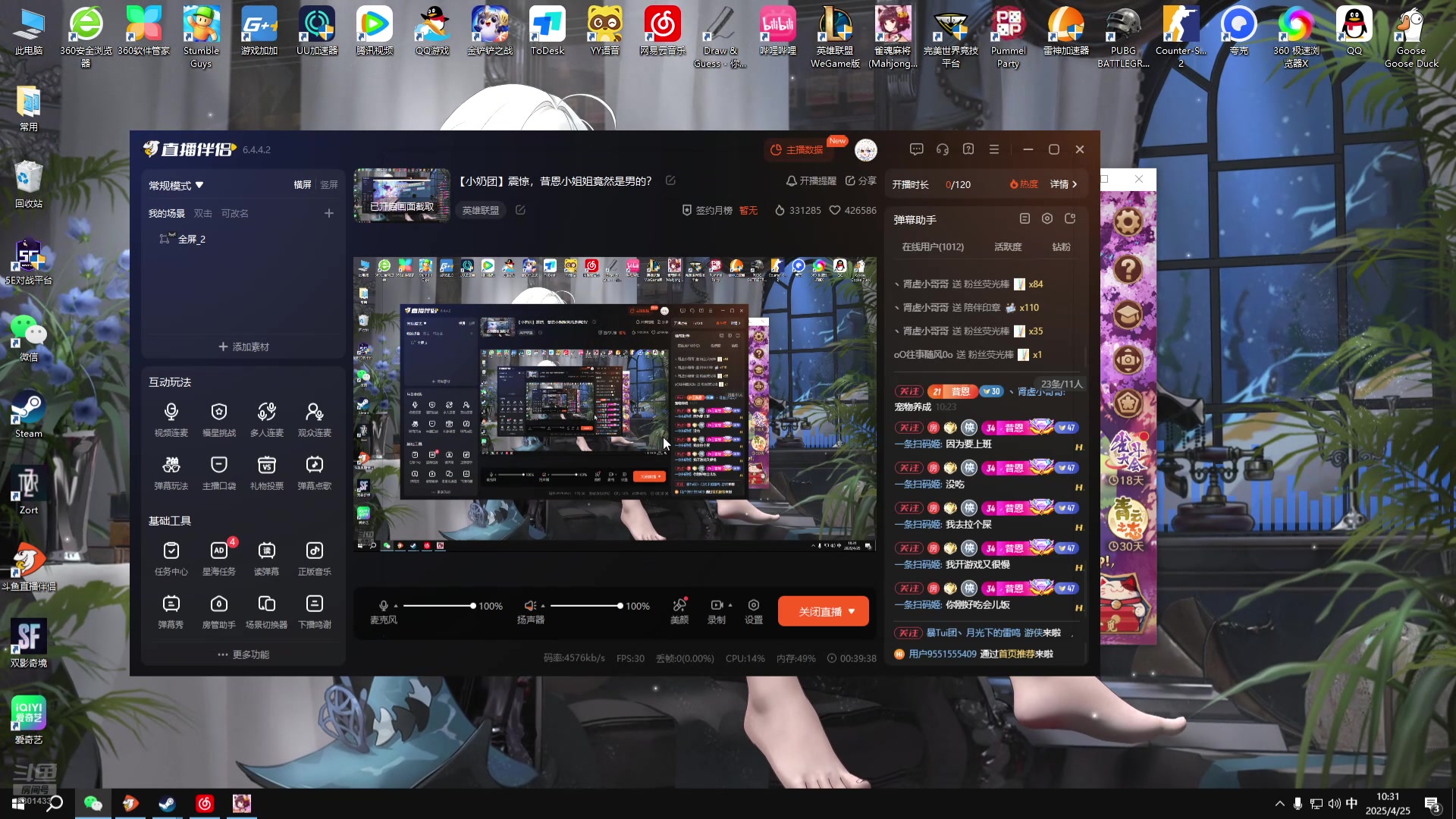Select 钻粉 tab

[x=1061, y=247]
